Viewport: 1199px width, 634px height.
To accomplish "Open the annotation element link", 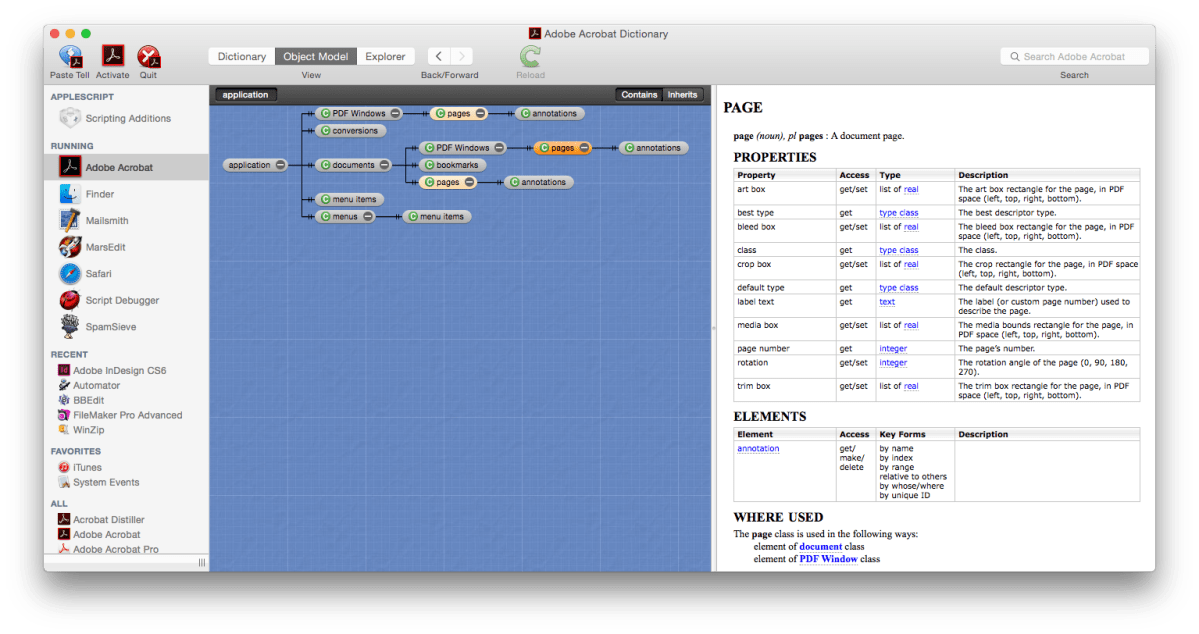I will pyautogui.click(x=758, y=448).
